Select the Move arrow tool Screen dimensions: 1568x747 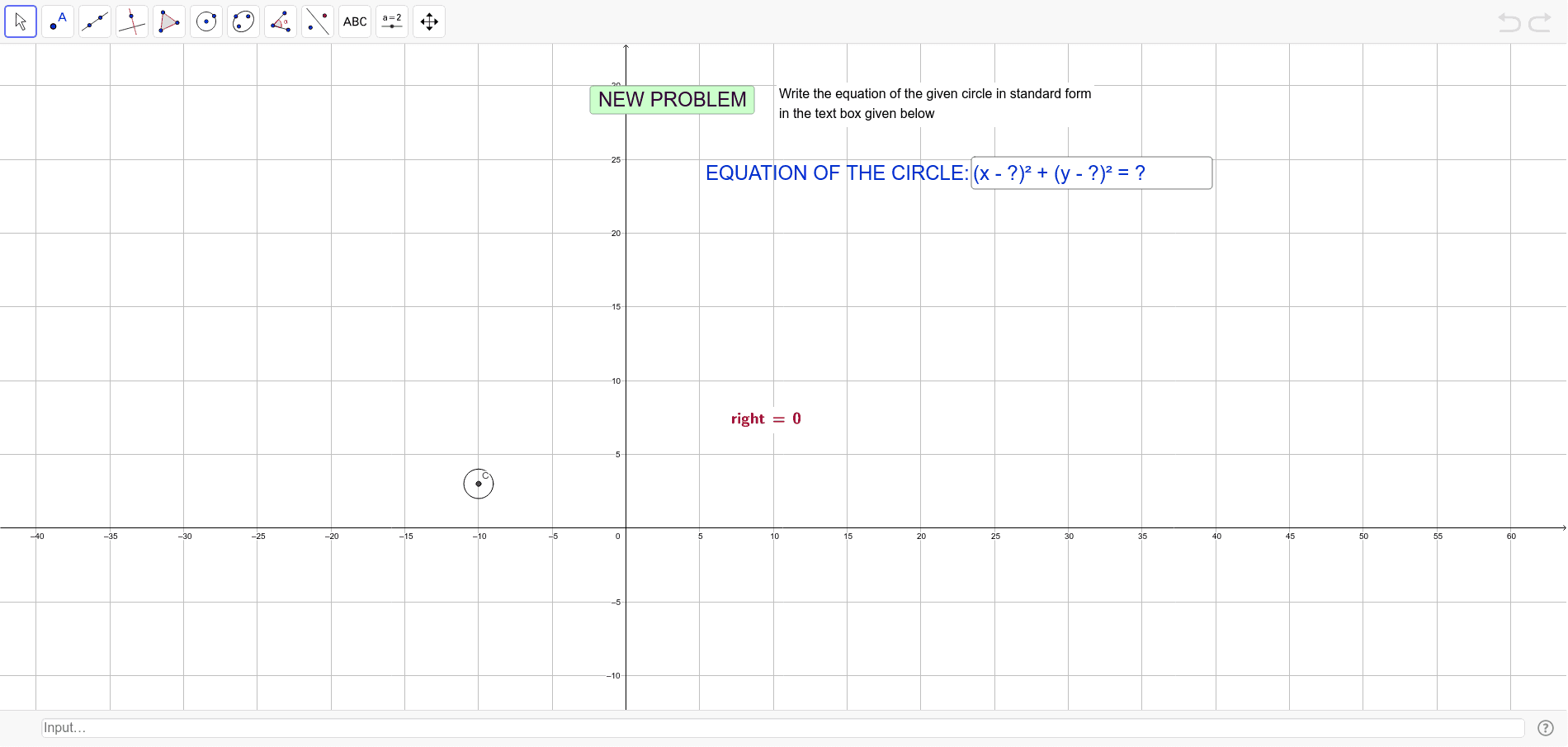click(21, 21)
